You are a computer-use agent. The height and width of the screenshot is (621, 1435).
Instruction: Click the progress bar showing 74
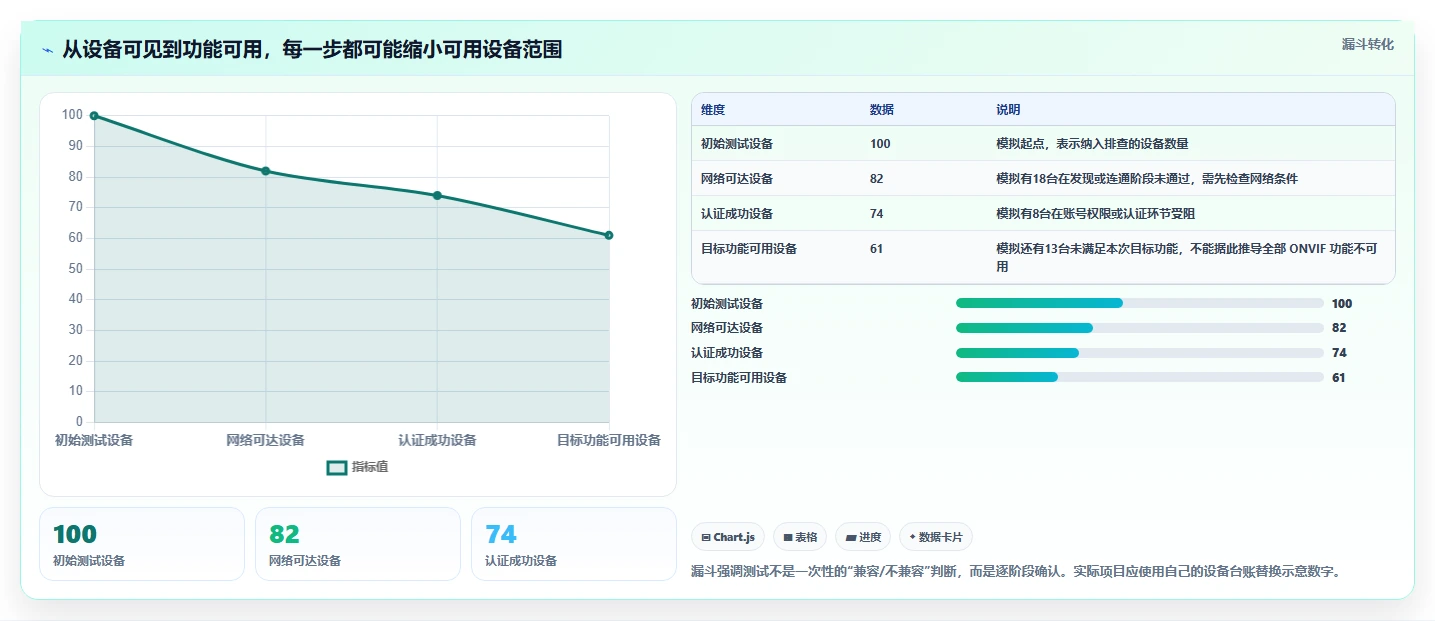pos(1140,352)
